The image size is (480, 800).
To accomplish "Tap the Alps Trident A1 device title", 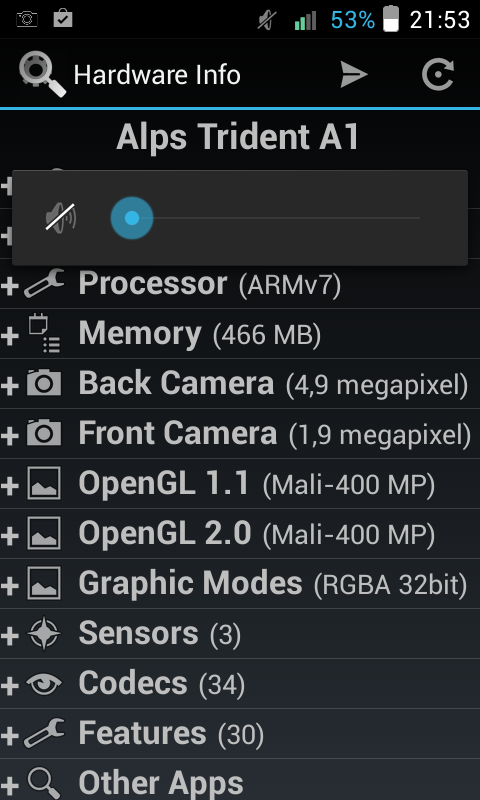I will 238,137.
